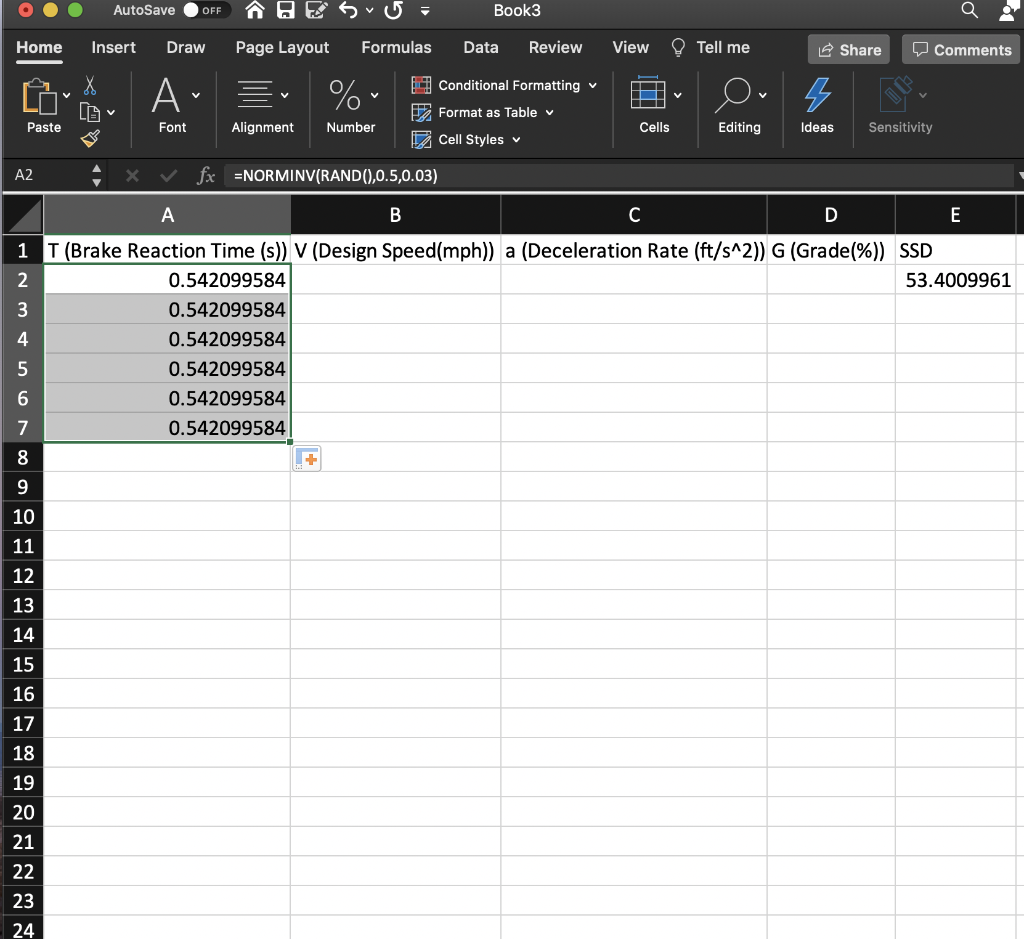This screenshot has width=1024, height=939.
Task: Click the Name Box stepper arrows
Action: coord(95,175)
